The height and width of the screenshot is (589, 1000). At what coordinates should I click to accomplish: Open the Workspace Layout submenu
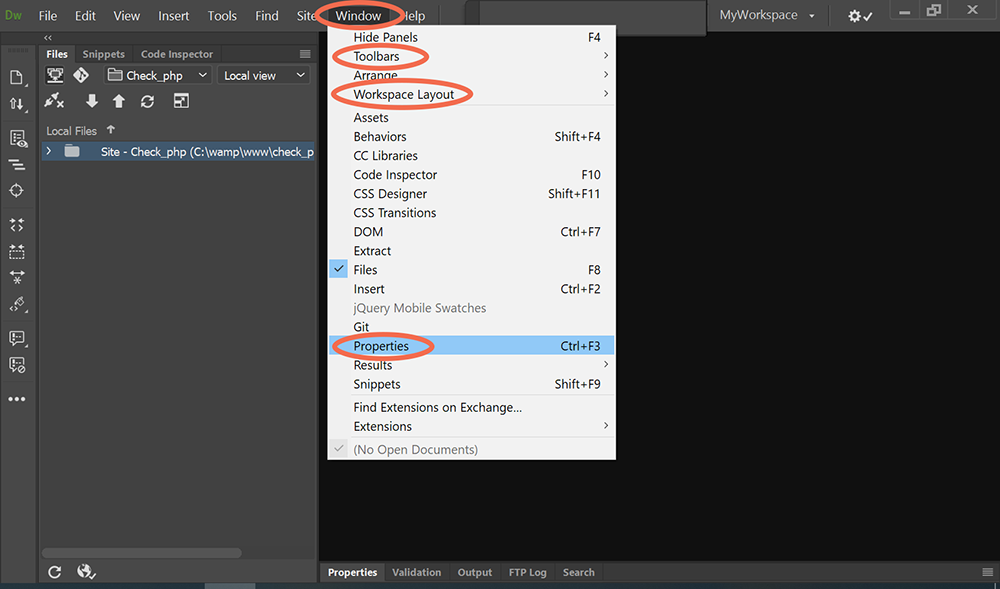404,94
